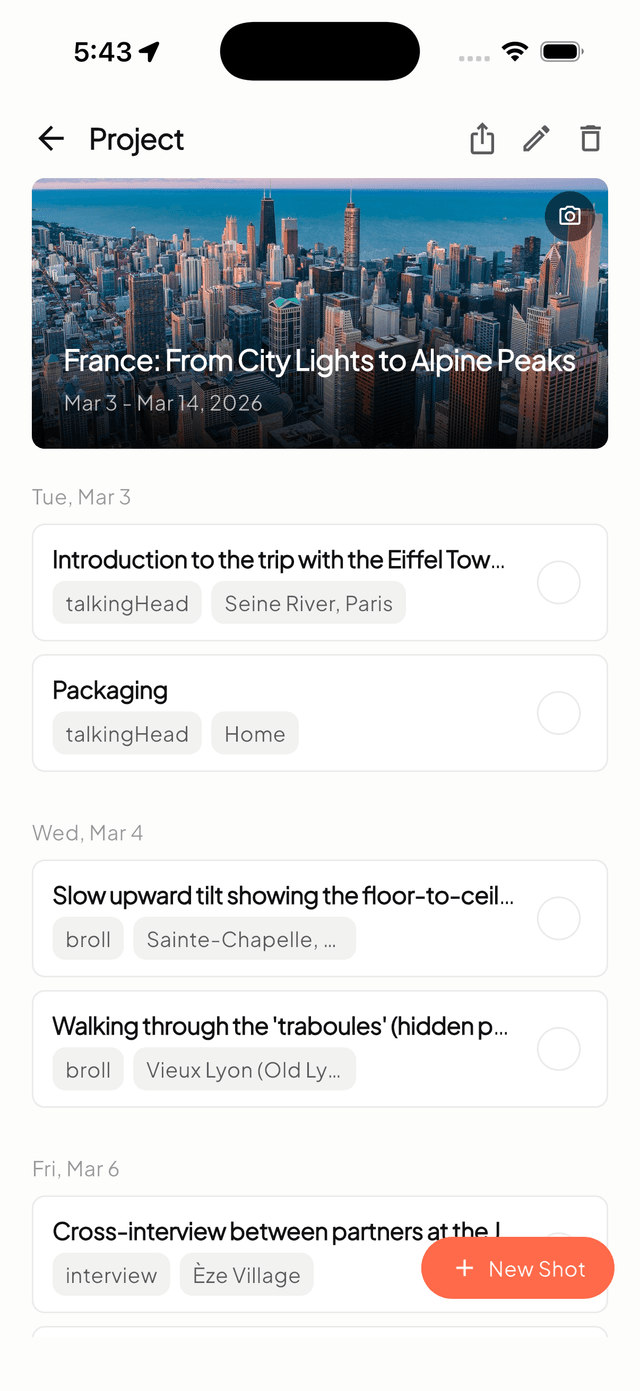Open the trip dates 'Mar 3 - Mar 14, 2026'

[x=162, y=403]
